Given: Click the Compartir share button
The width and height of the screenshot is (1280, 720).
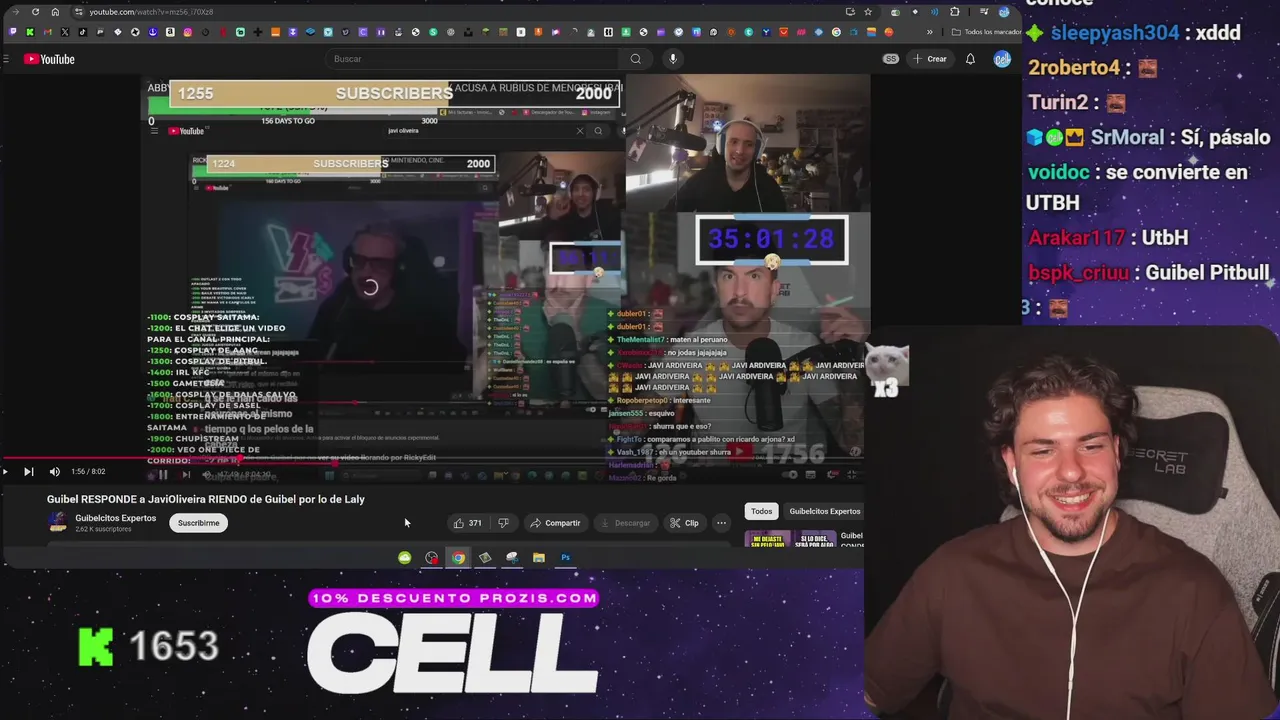Looking at the screenshot, I should click(x=555, y=523).
